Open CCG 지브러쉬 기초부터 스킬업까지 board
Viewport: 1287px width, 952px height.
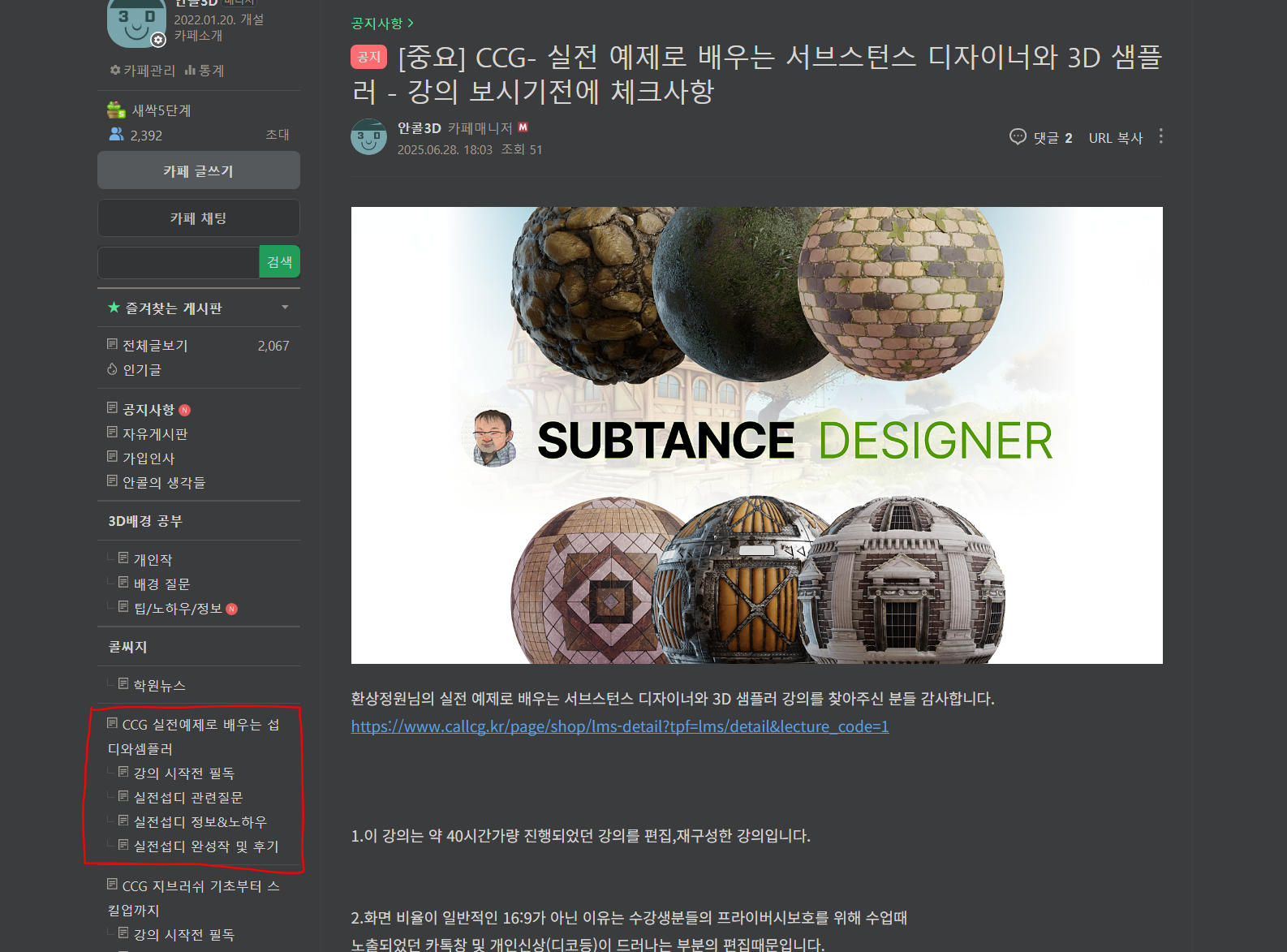pyautogui.click(x=195, y=898)
